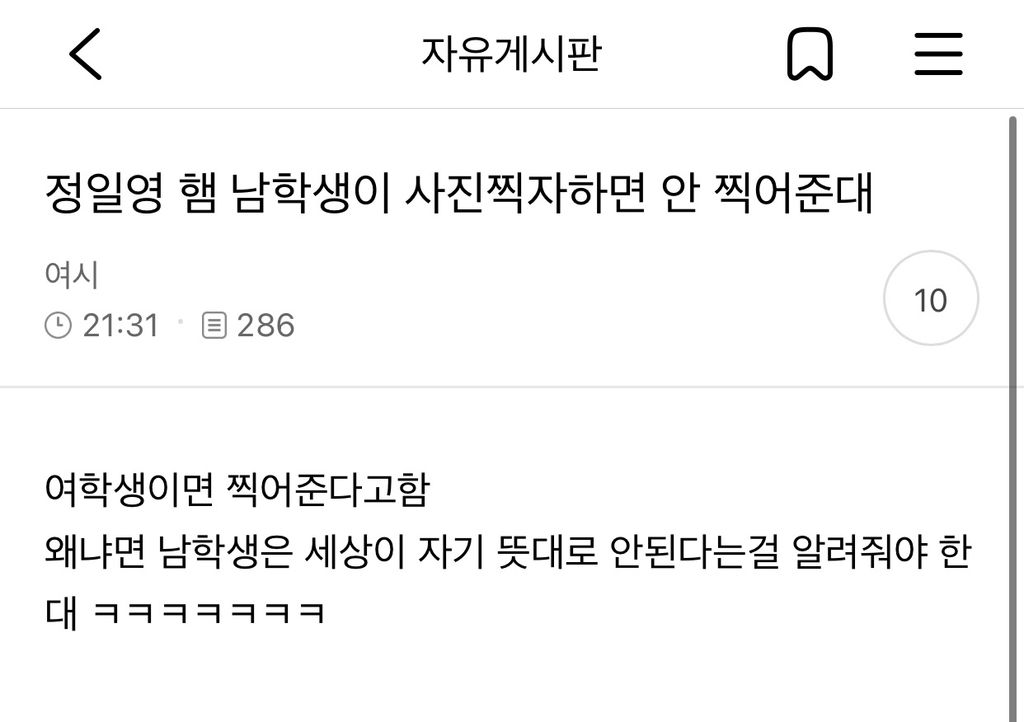Click 사진찍자하면 in the post title
Image resolution: width=1024 pixels, height=722 pixels.
point(526,193)
